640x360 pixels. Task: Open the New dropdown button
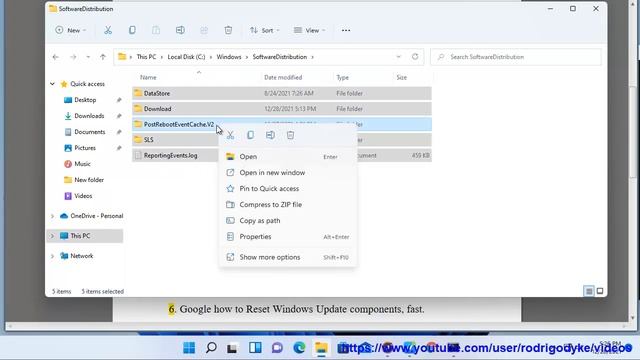point(71,30)
